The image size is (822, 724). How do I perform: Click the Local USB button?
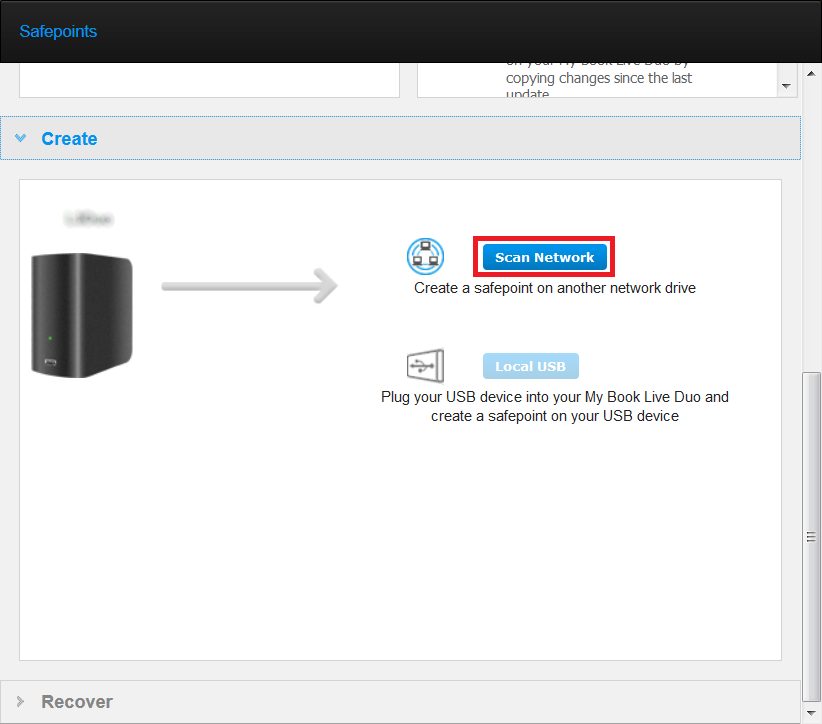[x=531, y=366]
